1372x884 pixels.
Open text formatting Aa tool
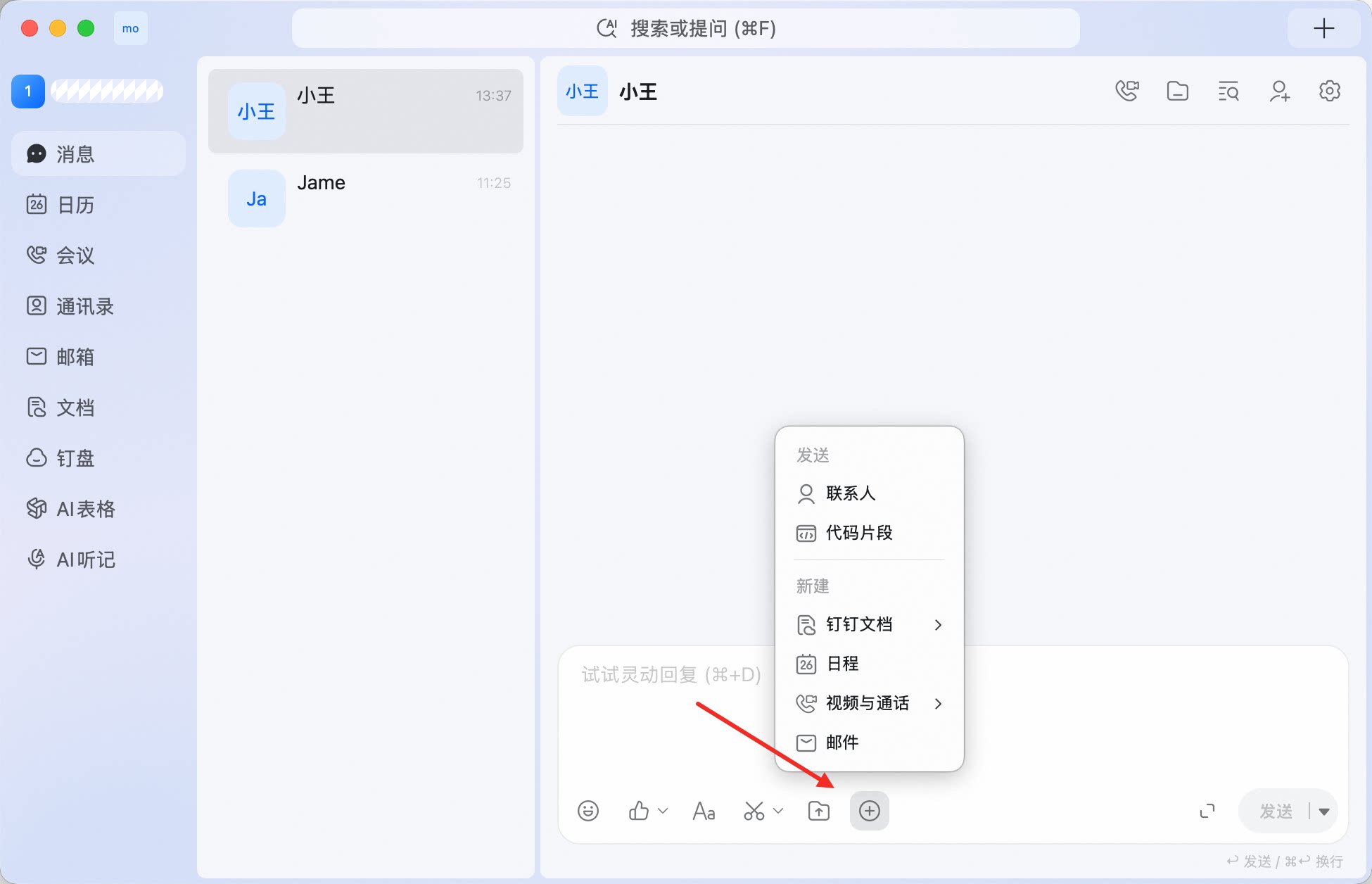pyautogui.click(x=704, y=811)
